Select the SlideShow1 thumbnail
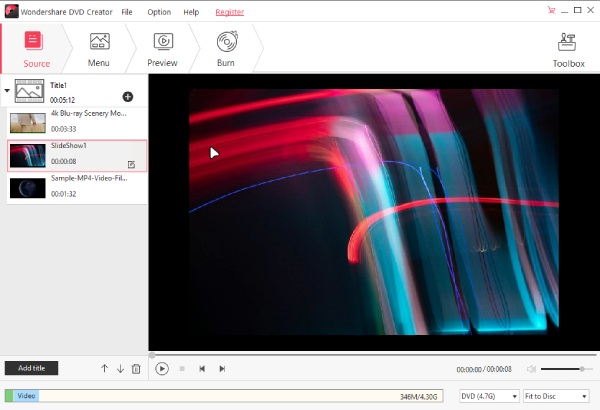 [x=28, y=155]
